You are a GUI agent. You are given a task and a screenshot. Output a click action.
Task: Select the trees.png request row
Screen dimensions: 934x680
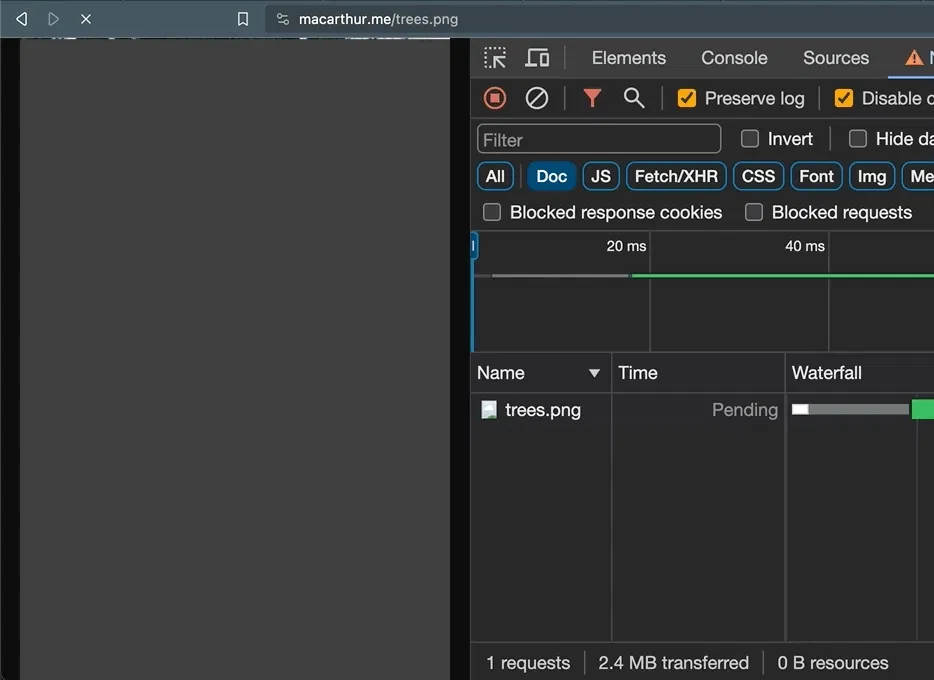[x=542, y=410]
